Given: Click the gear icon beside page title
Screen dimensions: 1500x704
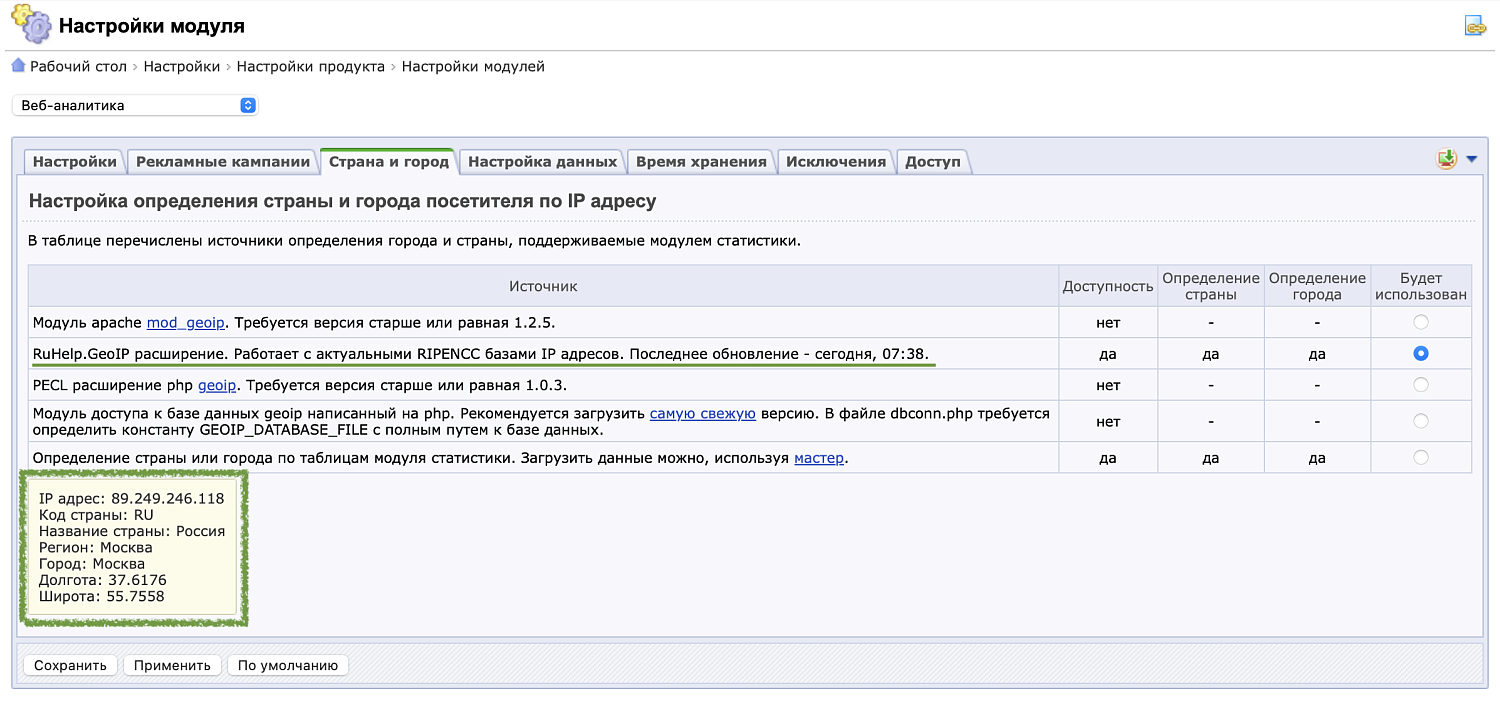Looking at the screenshot, I should (x=30, y=22).
